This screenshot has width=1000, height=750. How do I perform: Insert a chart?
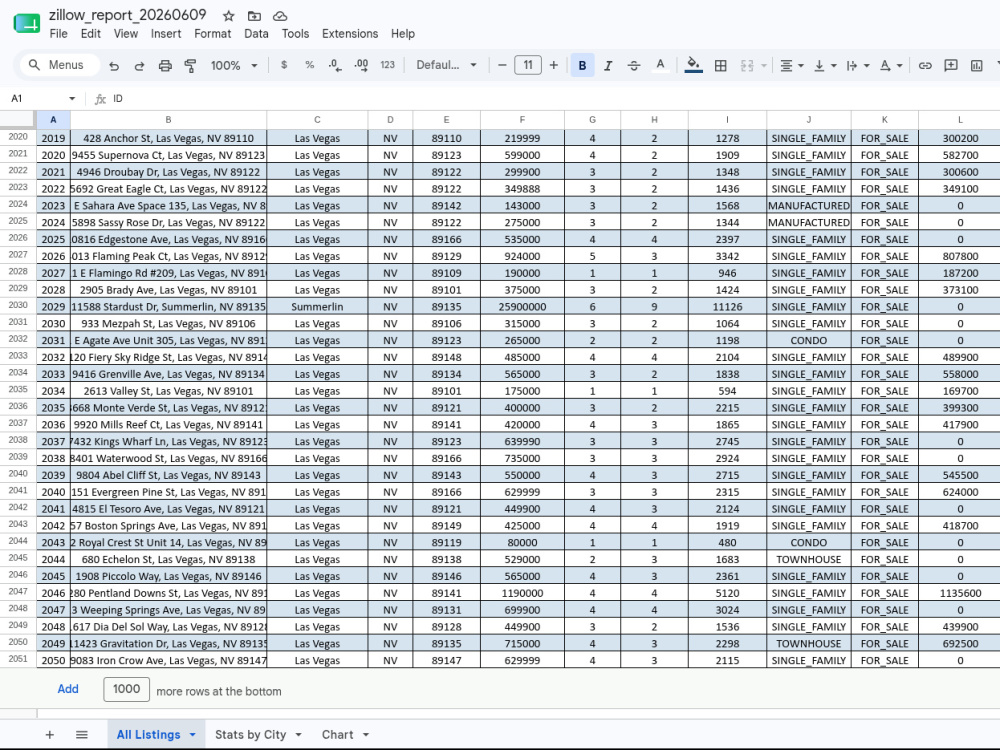tap(976, 65)
